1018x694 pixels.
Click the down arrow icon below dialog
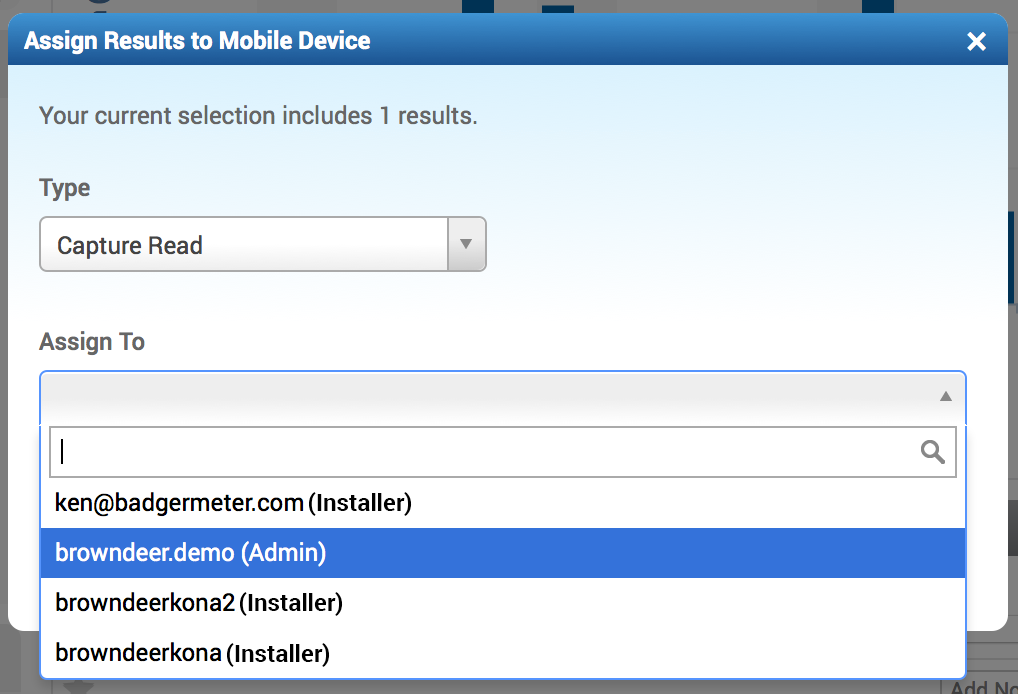pyautogui.click(x=78, y=687)
